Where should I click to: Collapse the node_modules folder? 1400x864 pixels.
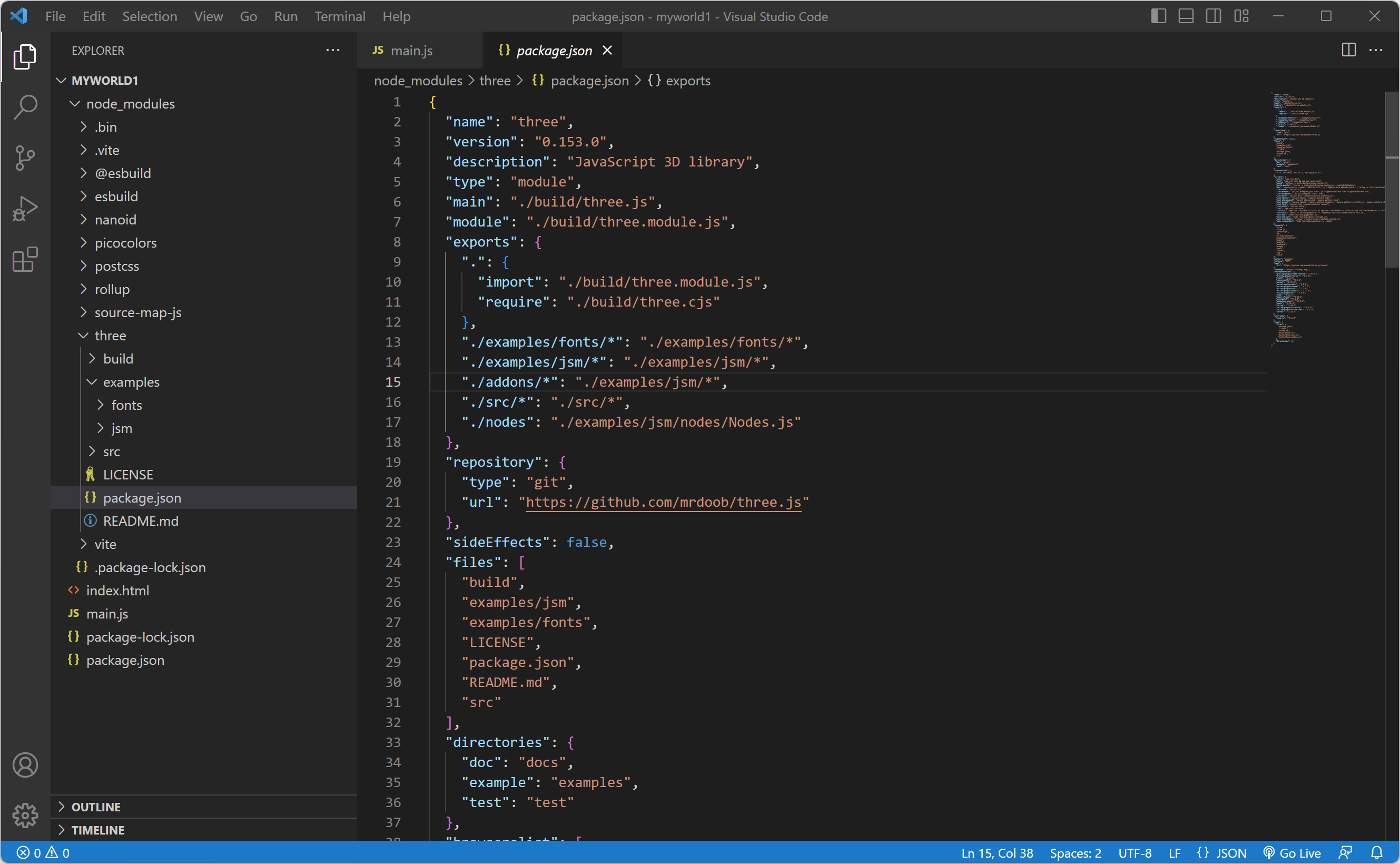[130, 104]
